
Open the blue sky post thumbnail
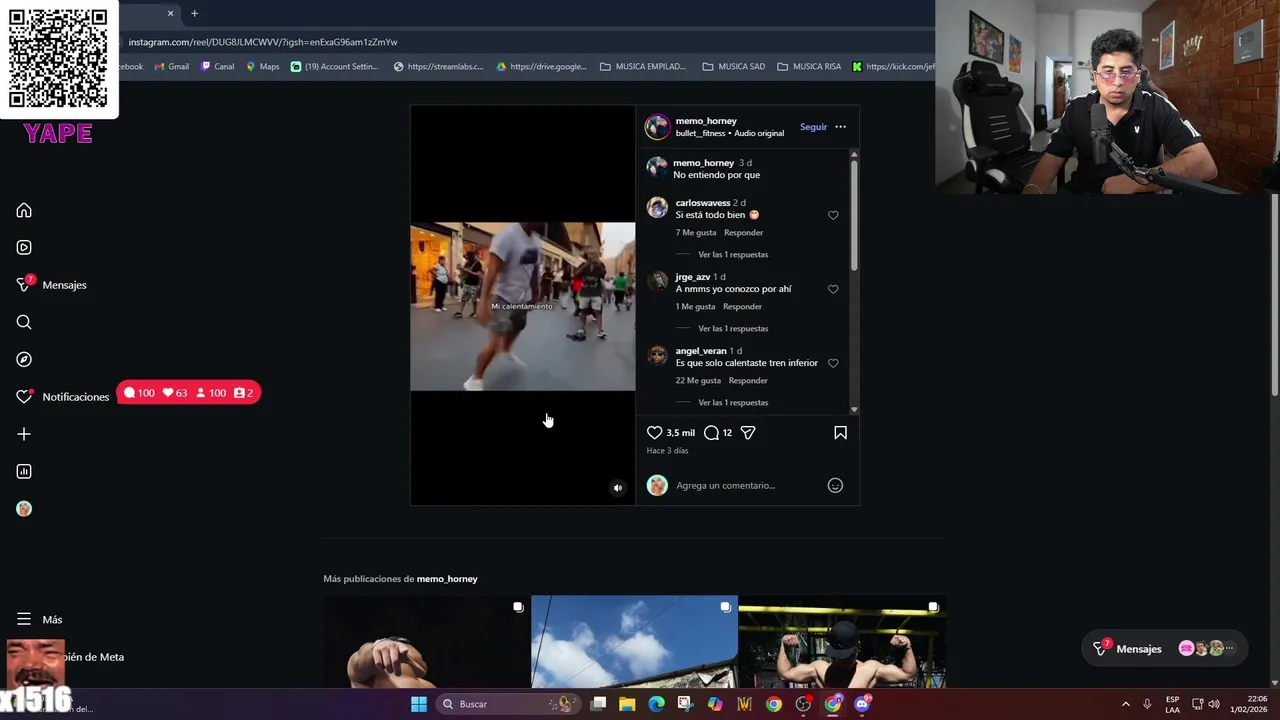tap(634, 642)
